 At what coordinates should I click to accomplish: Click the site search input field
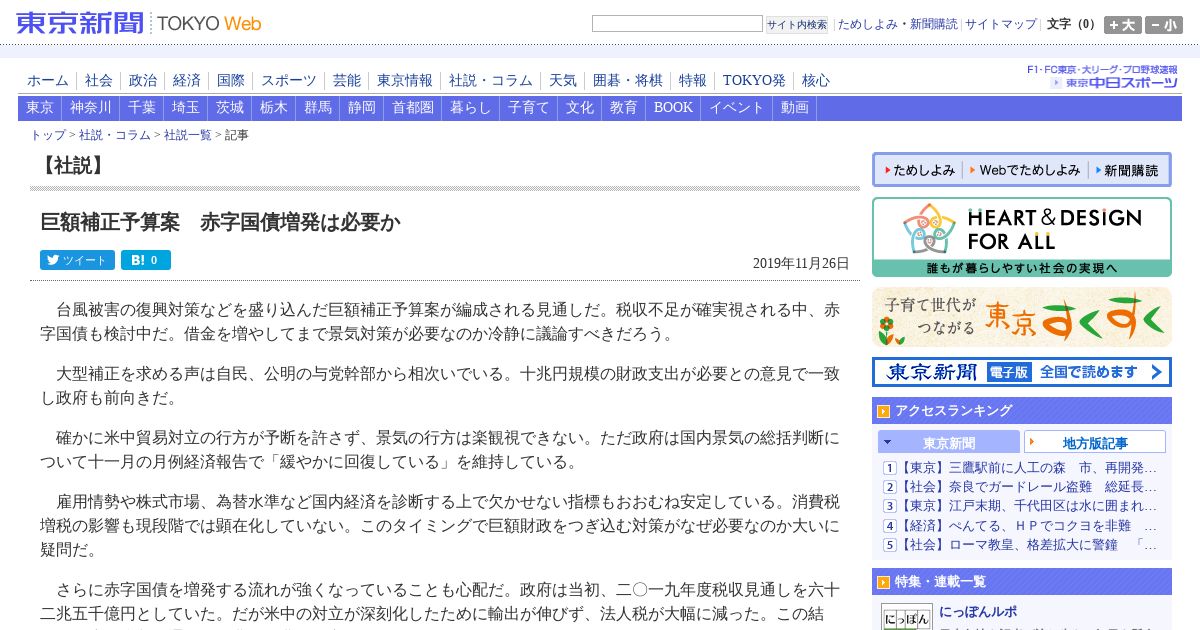(677, 23)
